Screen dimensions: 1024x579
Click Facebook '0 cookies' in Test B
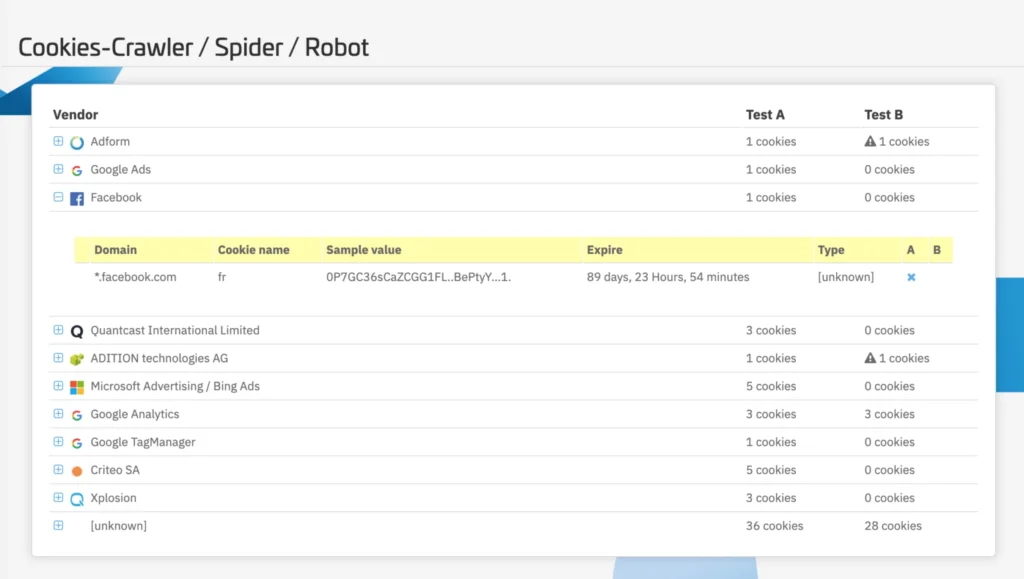coord(889,197)
